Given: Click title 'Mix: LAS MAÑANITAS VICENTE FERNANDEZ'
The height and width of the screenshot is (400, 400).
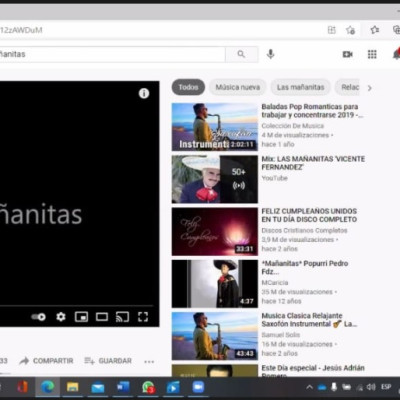Looking at the screenshot, I should [x=313, y=163].
